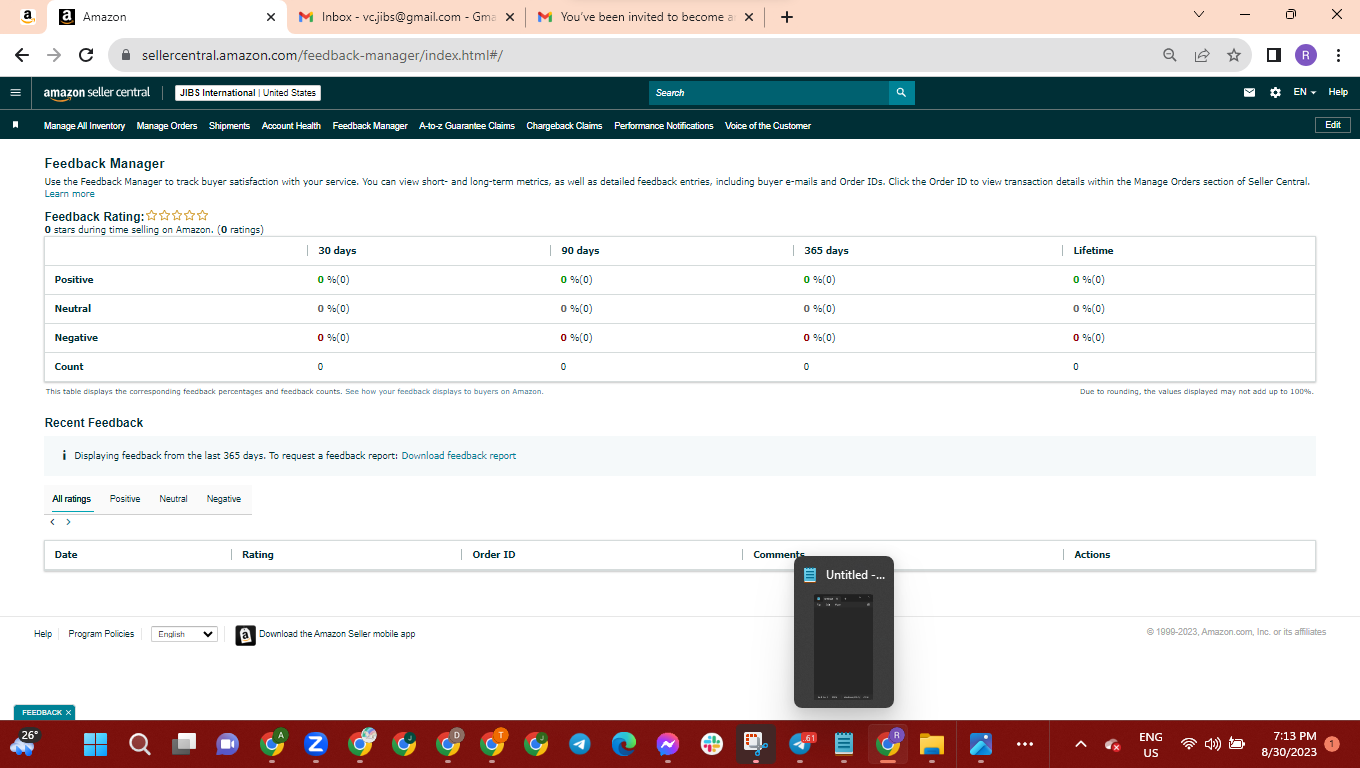The height and width of the screenshot is (768, 1360).
Task: Expand the Chrome tab search chevron
Action: point(1200,15)
